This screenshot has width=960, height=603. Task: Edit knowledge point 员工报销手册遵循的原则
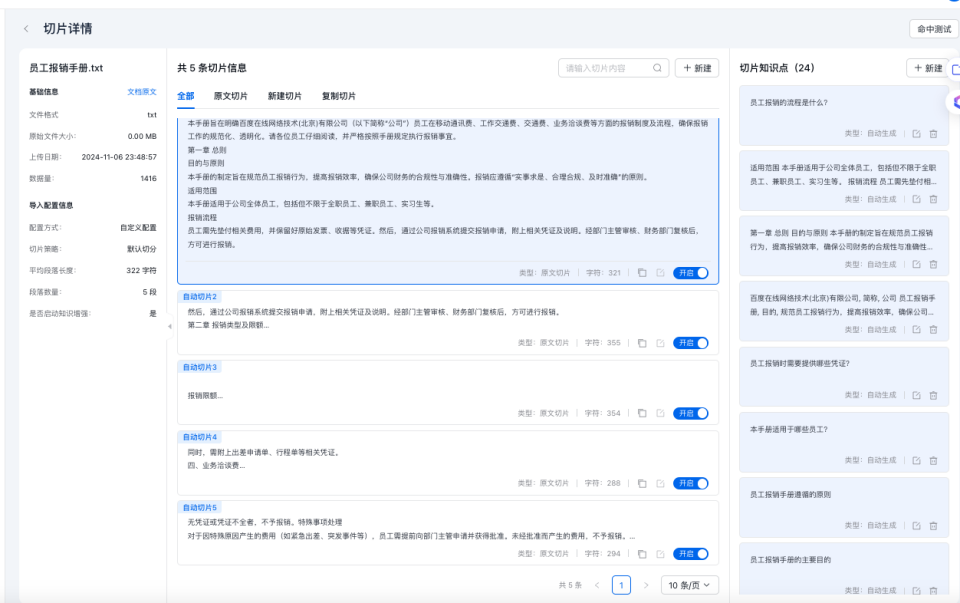coord(916,525)
